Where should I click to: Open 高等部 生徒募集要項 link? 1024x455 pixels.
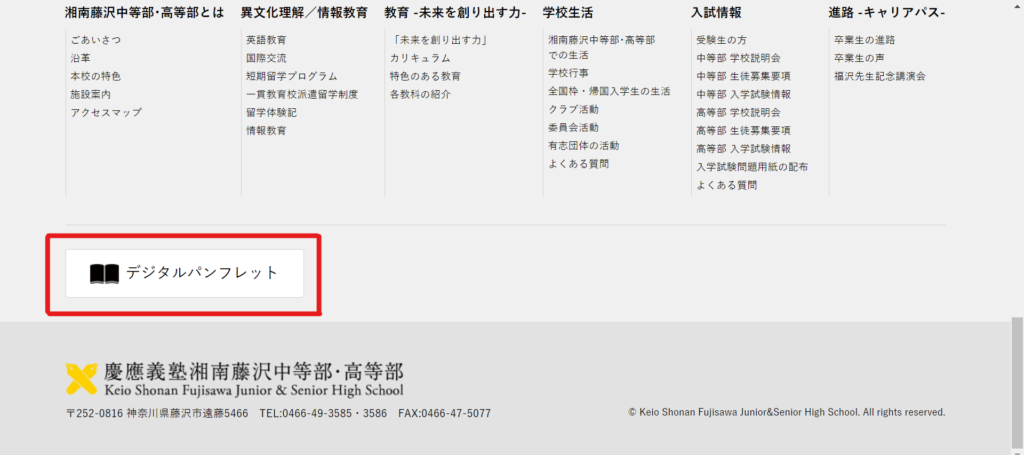pos(744,131)
